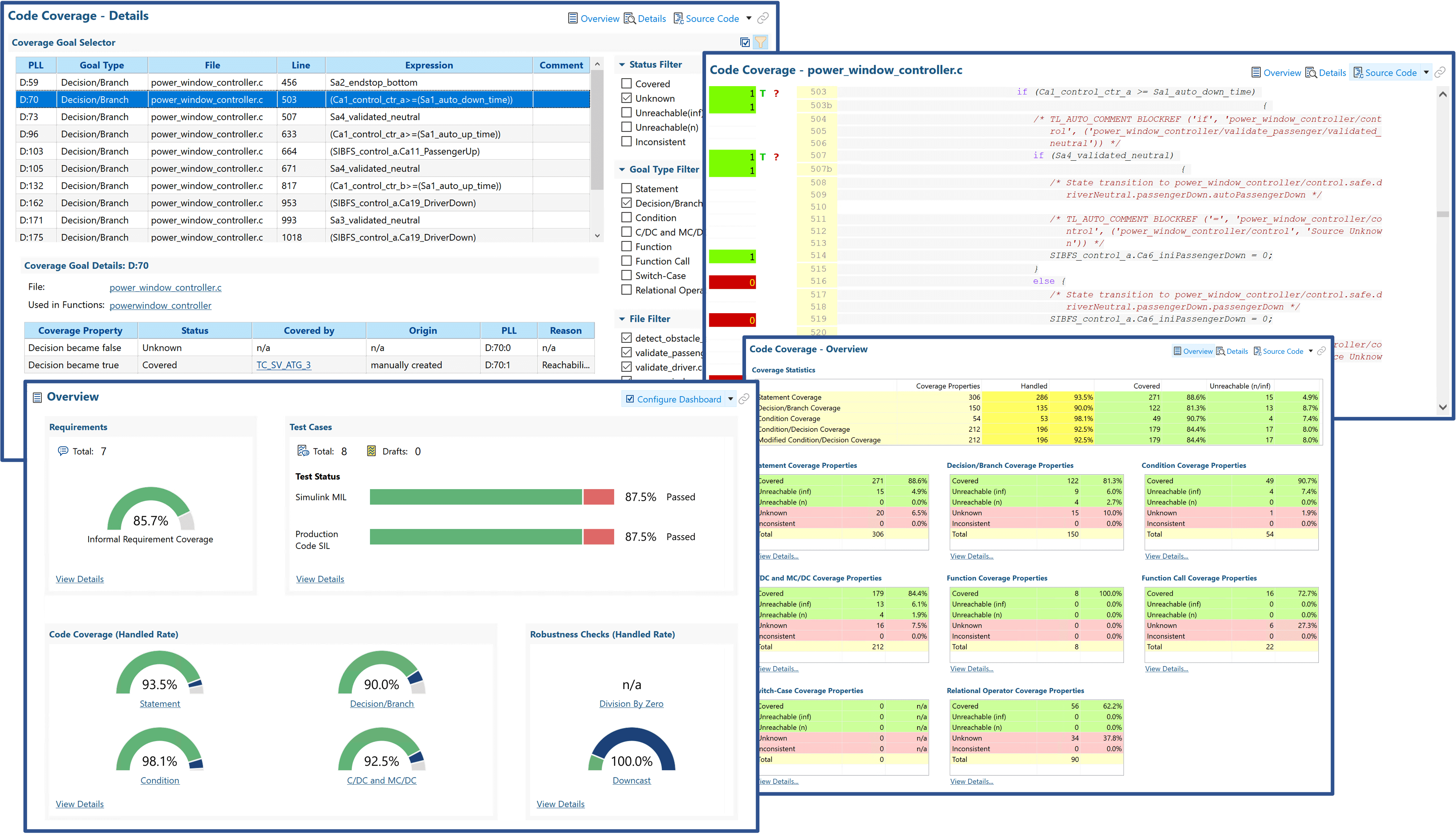1456x834 pixels.
Task: Open the TC_SV_ATG_3 test case link
Action: pyautogui.click(x=283, y=365)
